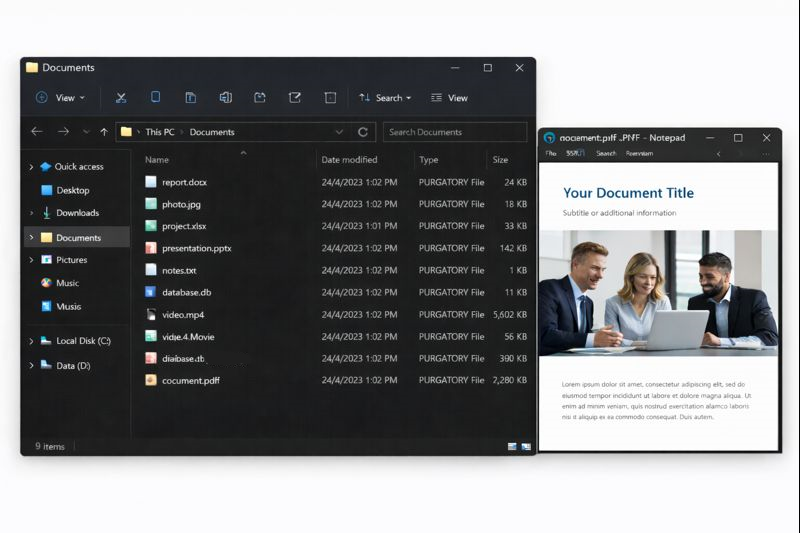Expand the Data (D) drive node
The height and width of the screenshot is (533, 800).
pyautogui.click(x=31, y=366)
